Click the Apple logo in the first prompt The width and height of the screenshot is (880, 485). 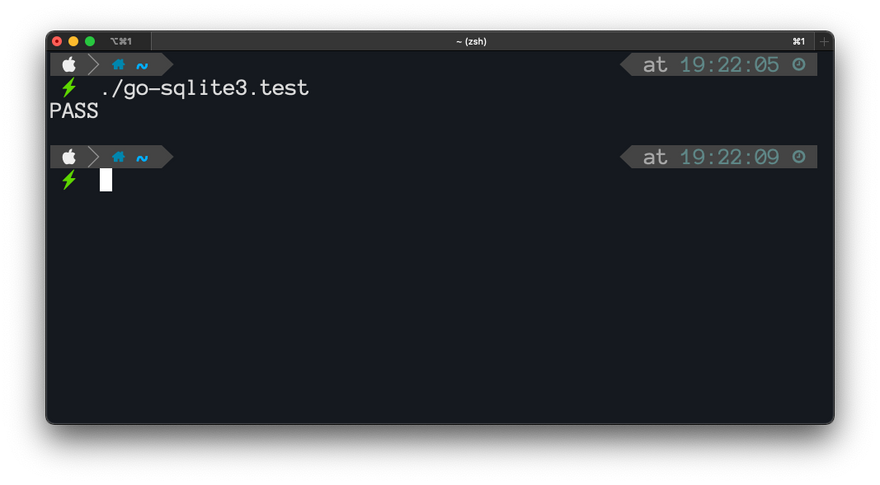point(69,65)
